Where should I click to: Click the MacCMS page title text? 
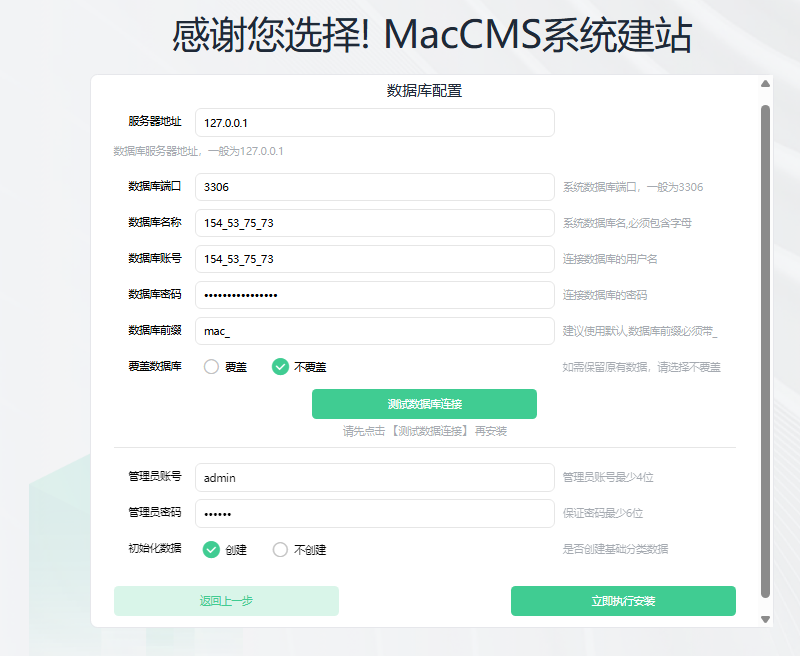tap(432, 36)
